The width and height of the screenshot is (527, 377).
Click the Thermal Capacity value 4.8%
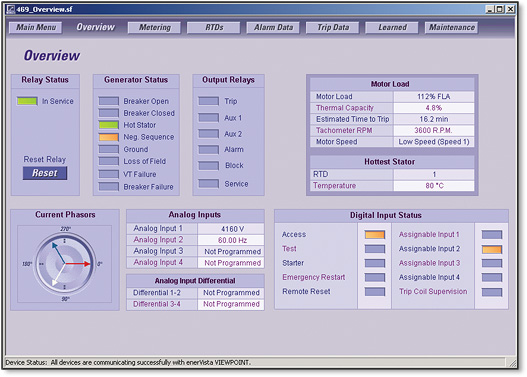[434, 108]
